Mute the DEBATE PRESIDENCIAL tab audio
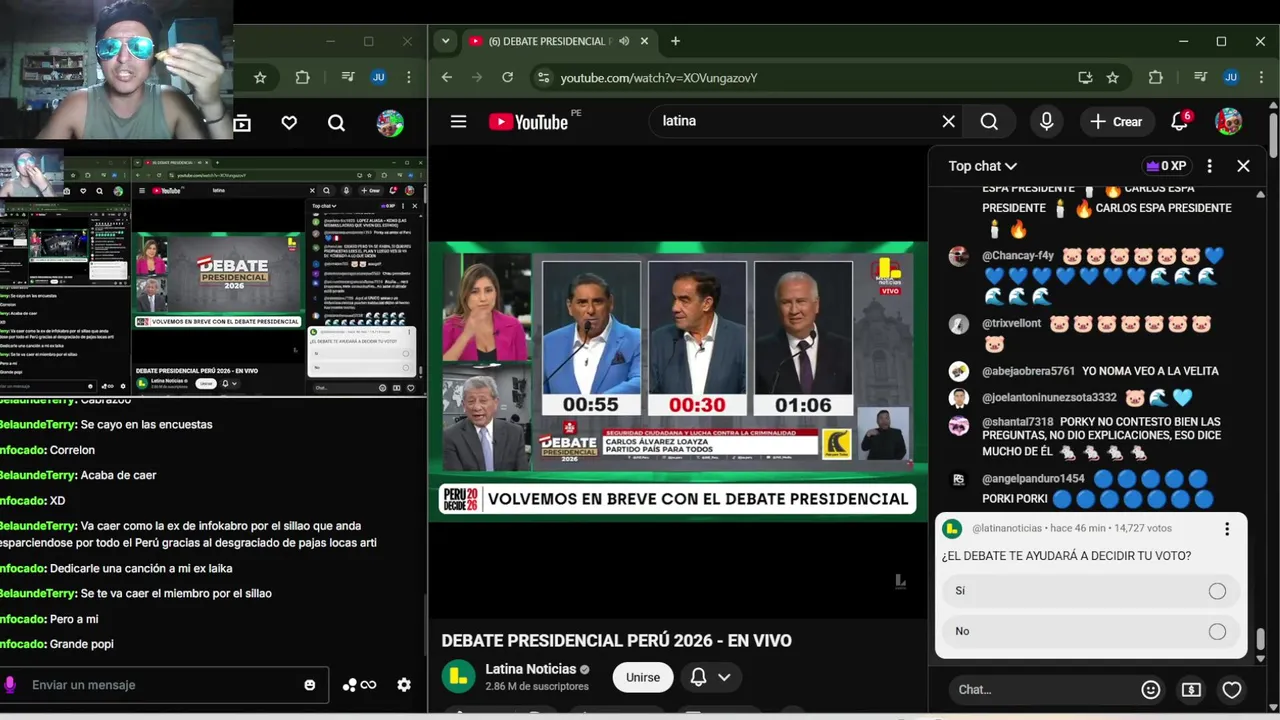 [x=624, y=41]
